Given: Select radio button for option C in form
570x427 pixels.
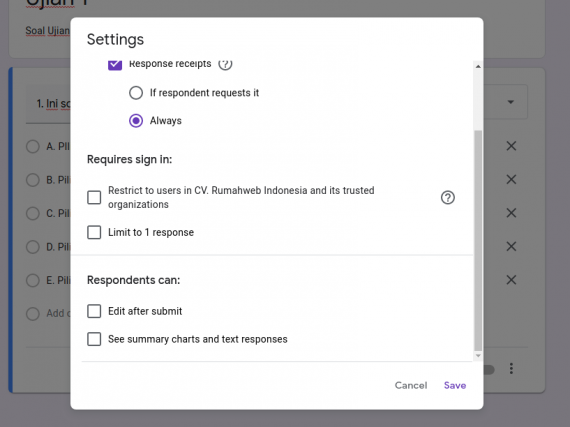Looking at the screenshot, I should click(33, 213).
